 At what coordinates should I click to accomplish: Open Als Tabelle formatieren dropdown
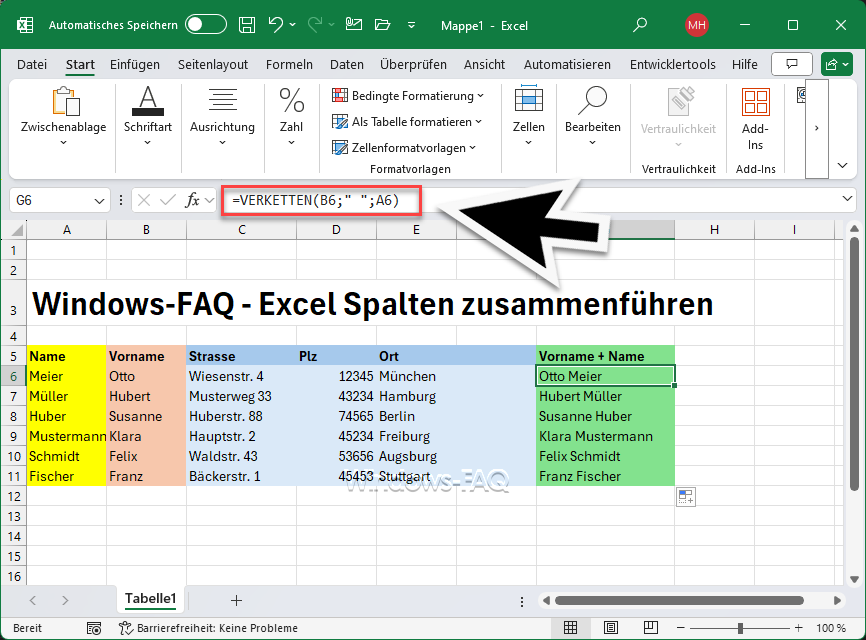click(407, 121)
